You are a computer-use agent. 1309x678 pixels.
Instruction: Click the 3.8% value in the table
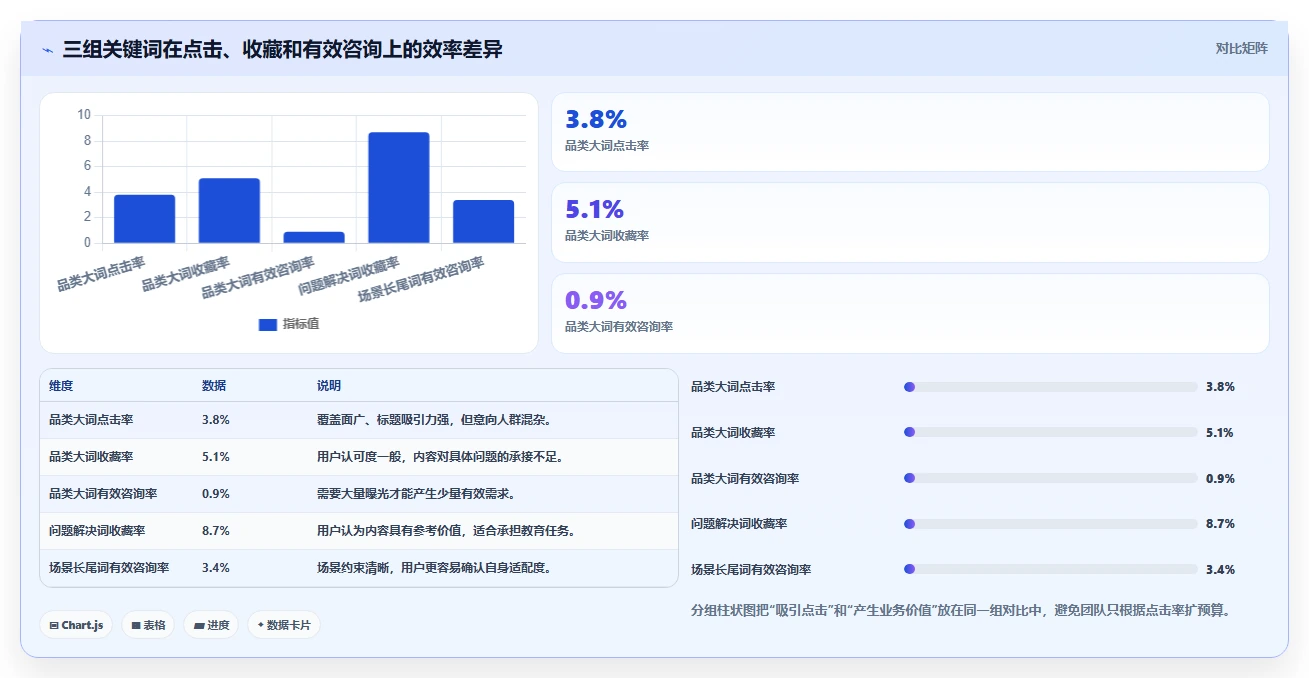(x=216, y=420)
